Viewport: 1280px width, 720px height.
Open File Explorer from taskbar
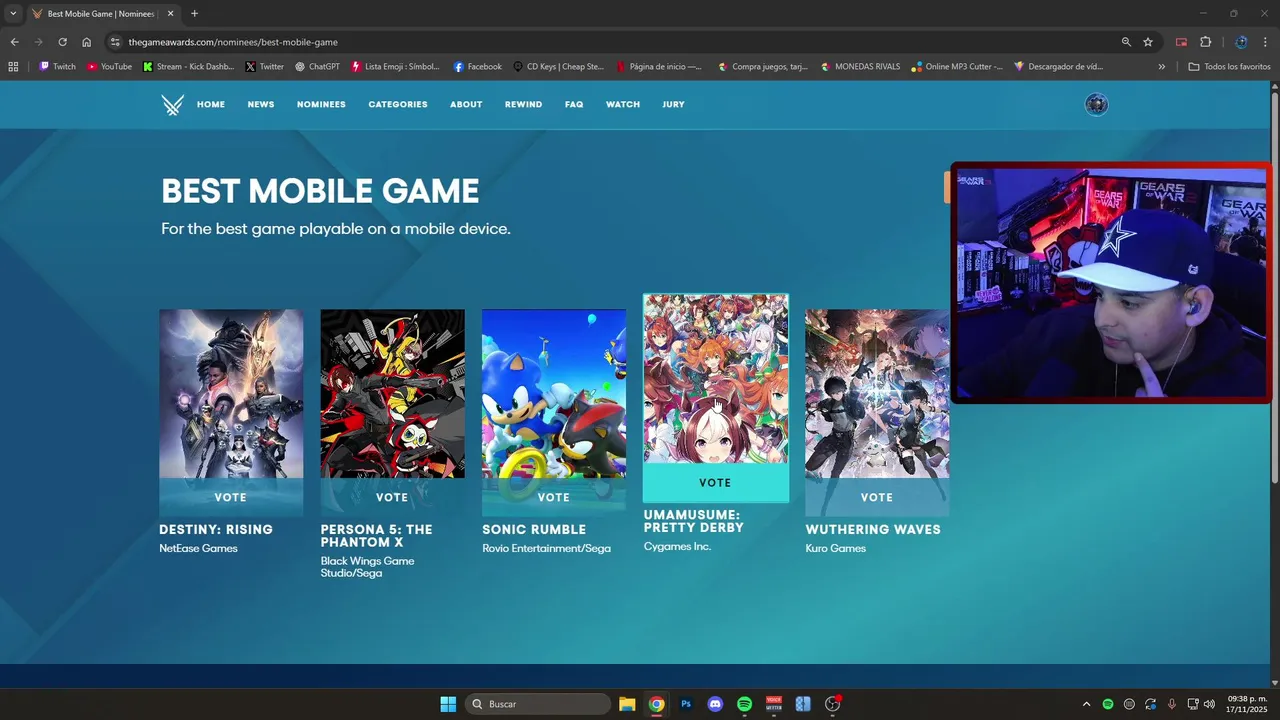[x=627, y=704]
